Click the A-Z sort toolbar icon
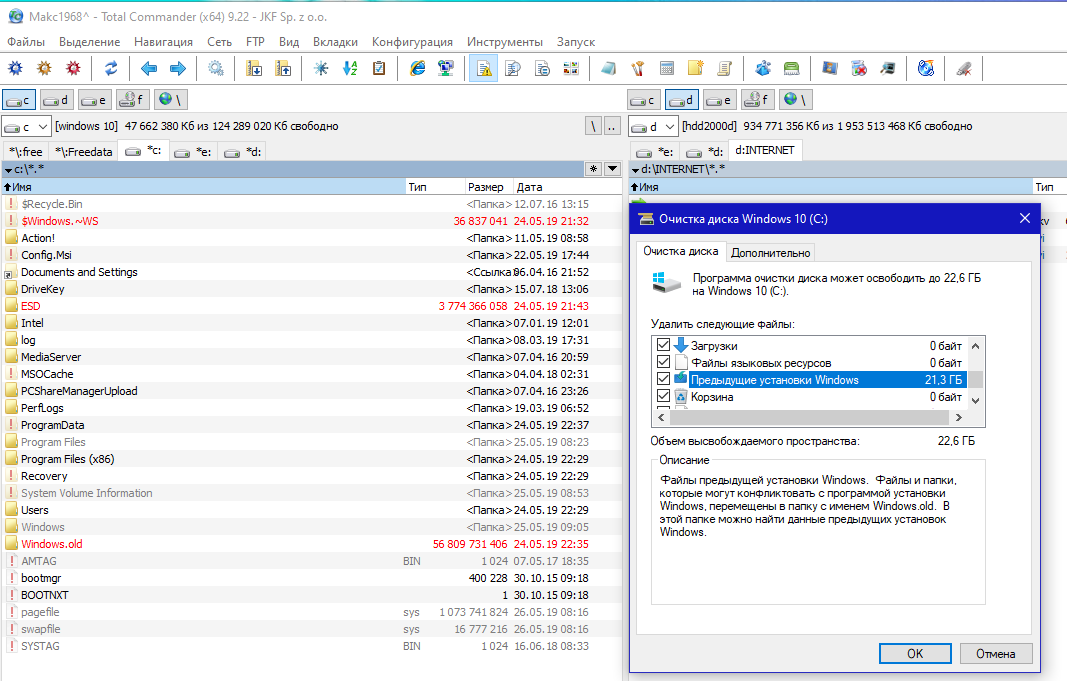The width and height of the screenshot is (1067, 681). [x=350, y=69]
